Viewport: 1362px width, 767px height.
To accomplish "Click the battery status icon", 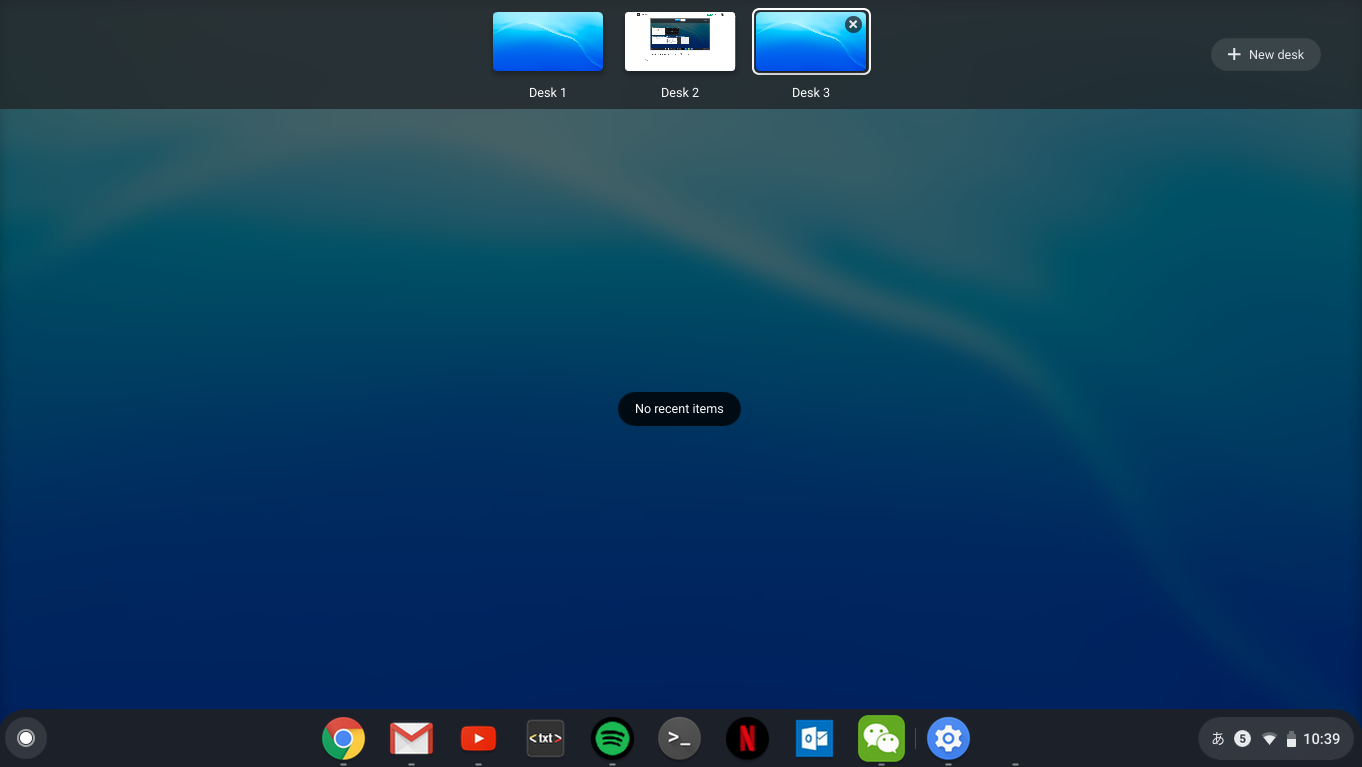I will [x=1291, y=739].
